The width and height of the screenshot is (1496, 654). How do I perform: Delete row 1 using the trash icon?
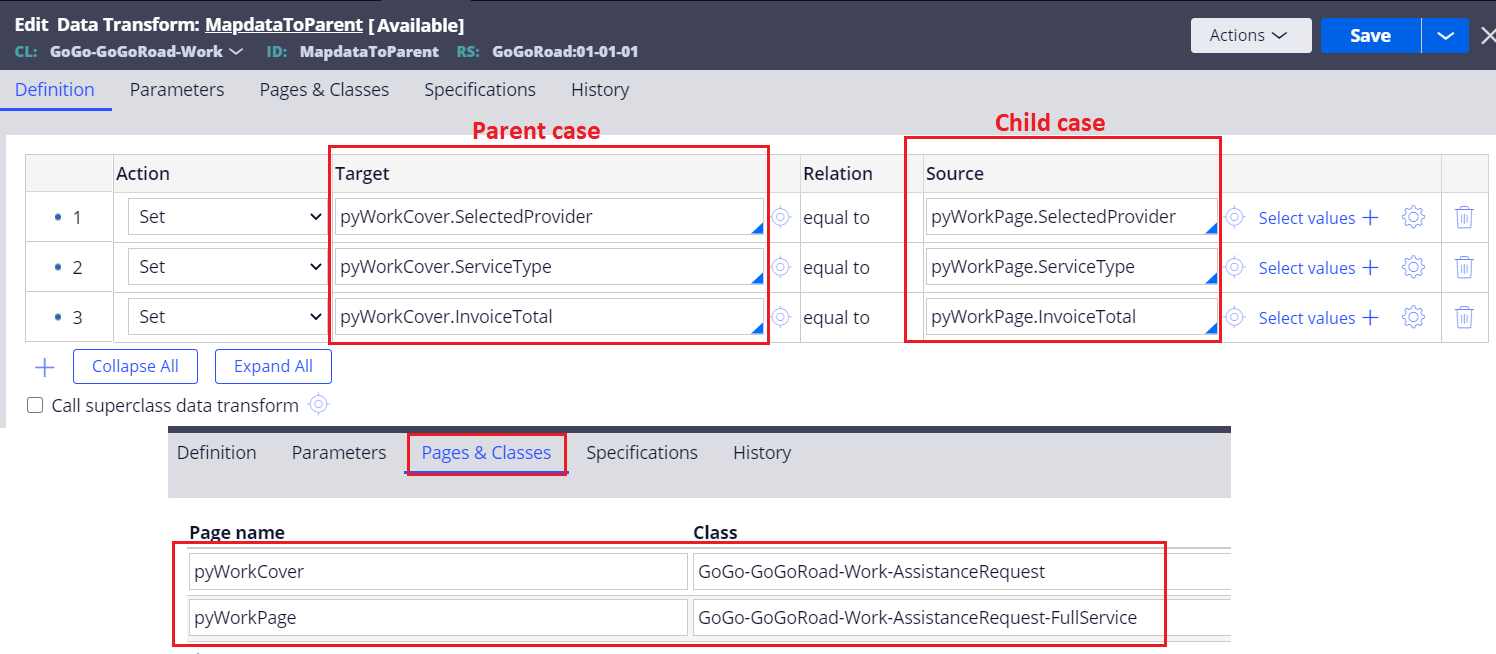click(1464, 217)
